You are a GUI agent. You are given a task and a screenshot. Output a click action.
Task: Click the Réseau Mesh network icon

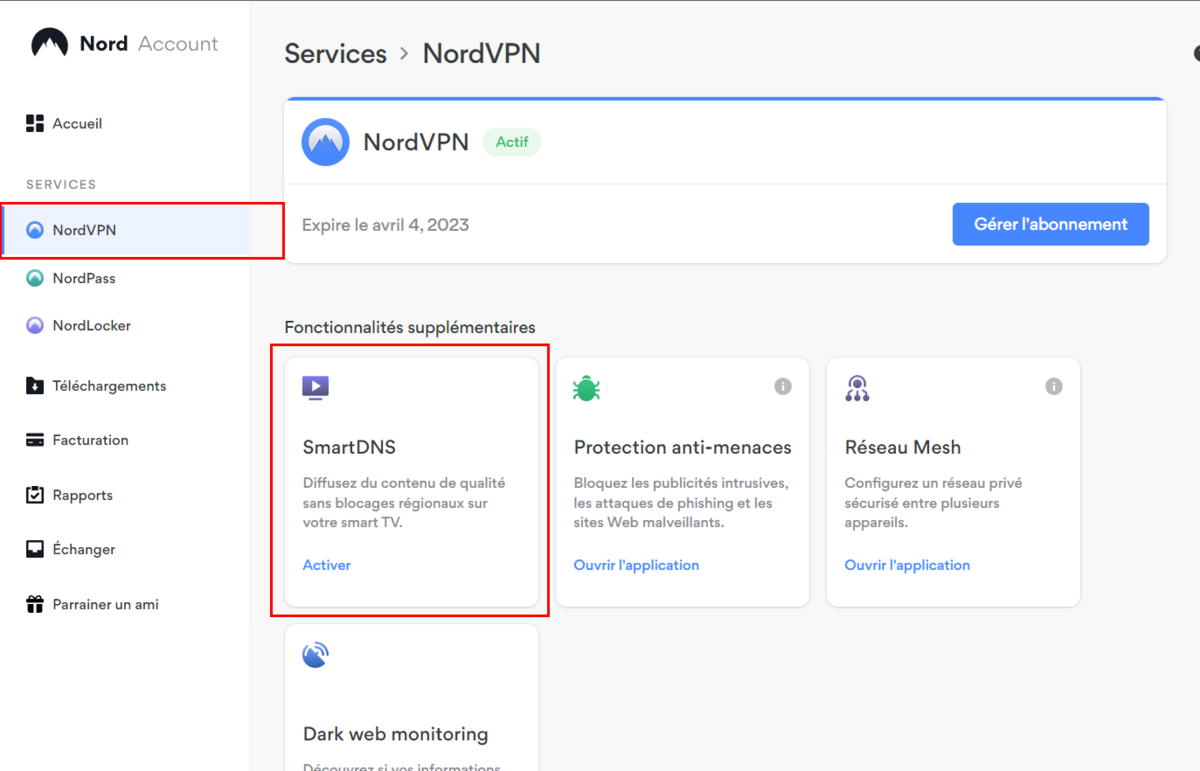tap(857, 388)
